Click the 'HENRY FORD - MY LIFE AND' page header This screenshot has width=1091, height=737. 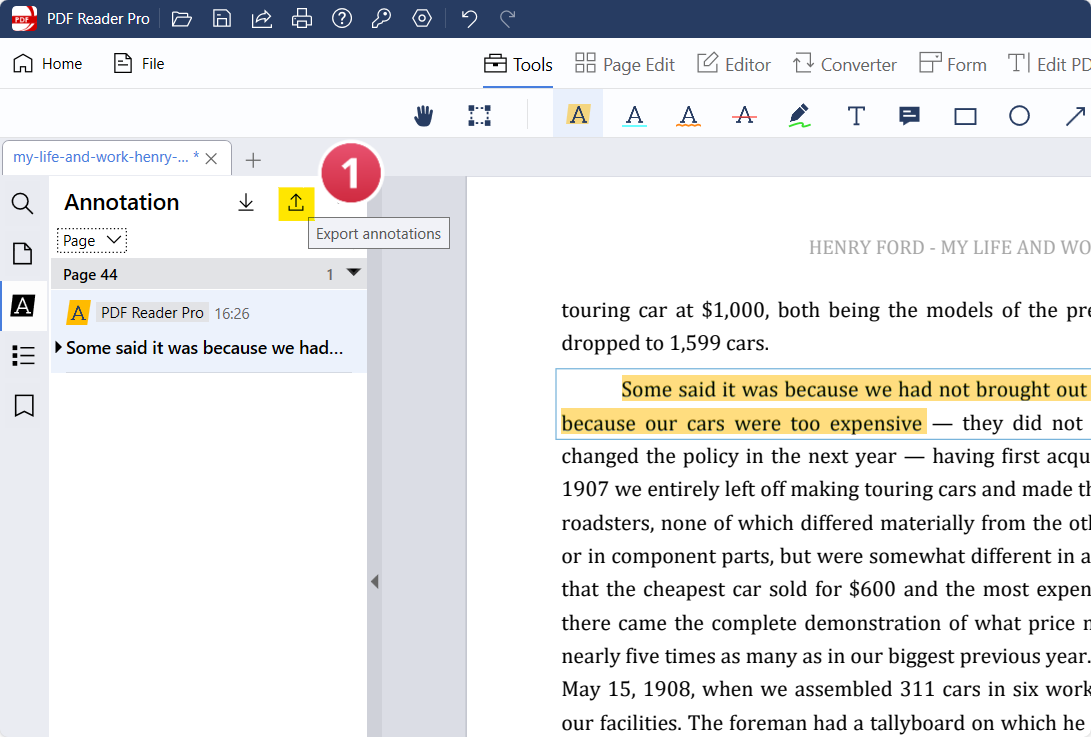pos(950,247)
